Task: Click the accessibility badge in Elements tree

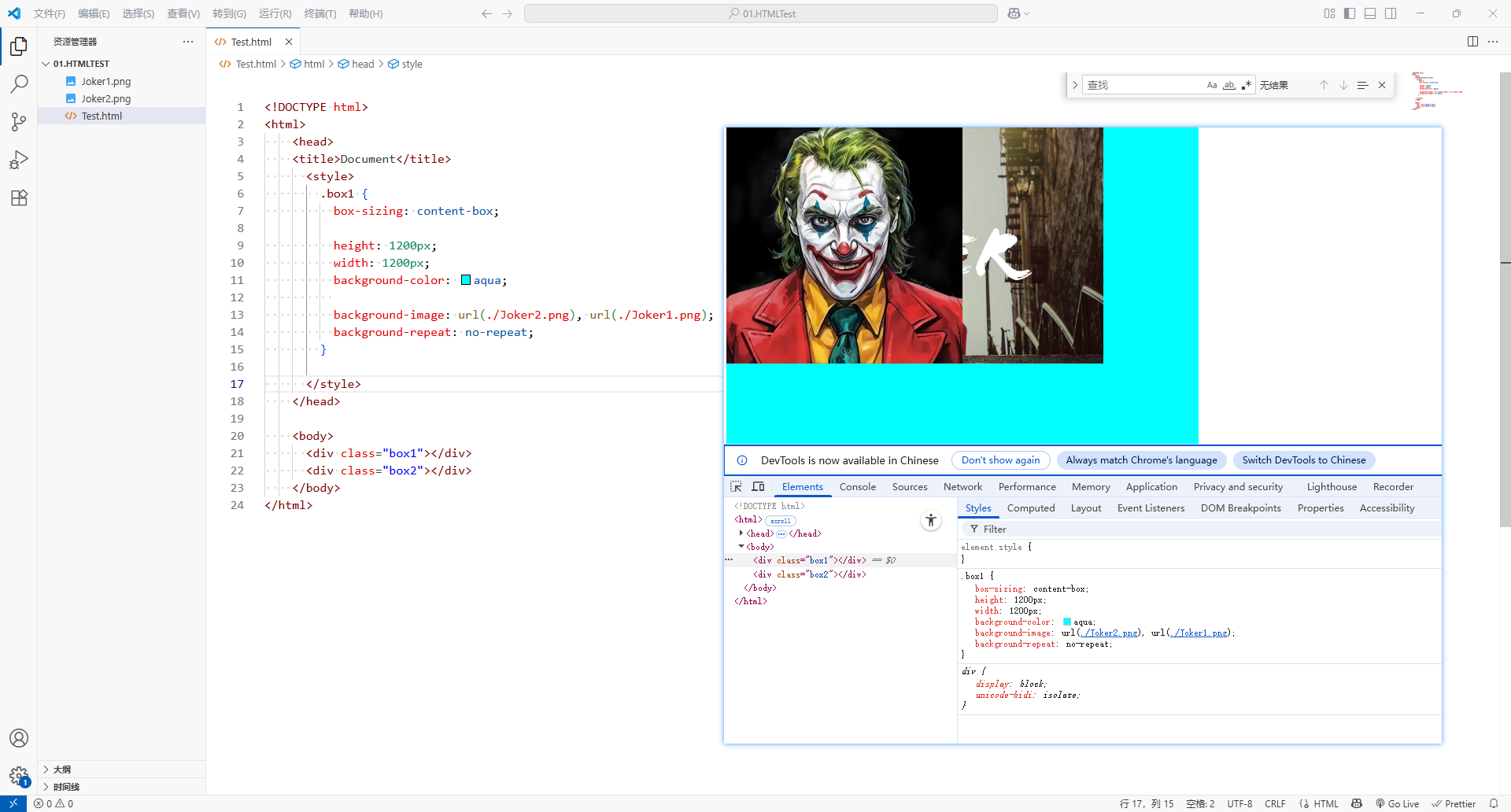Action: (931, 520)
